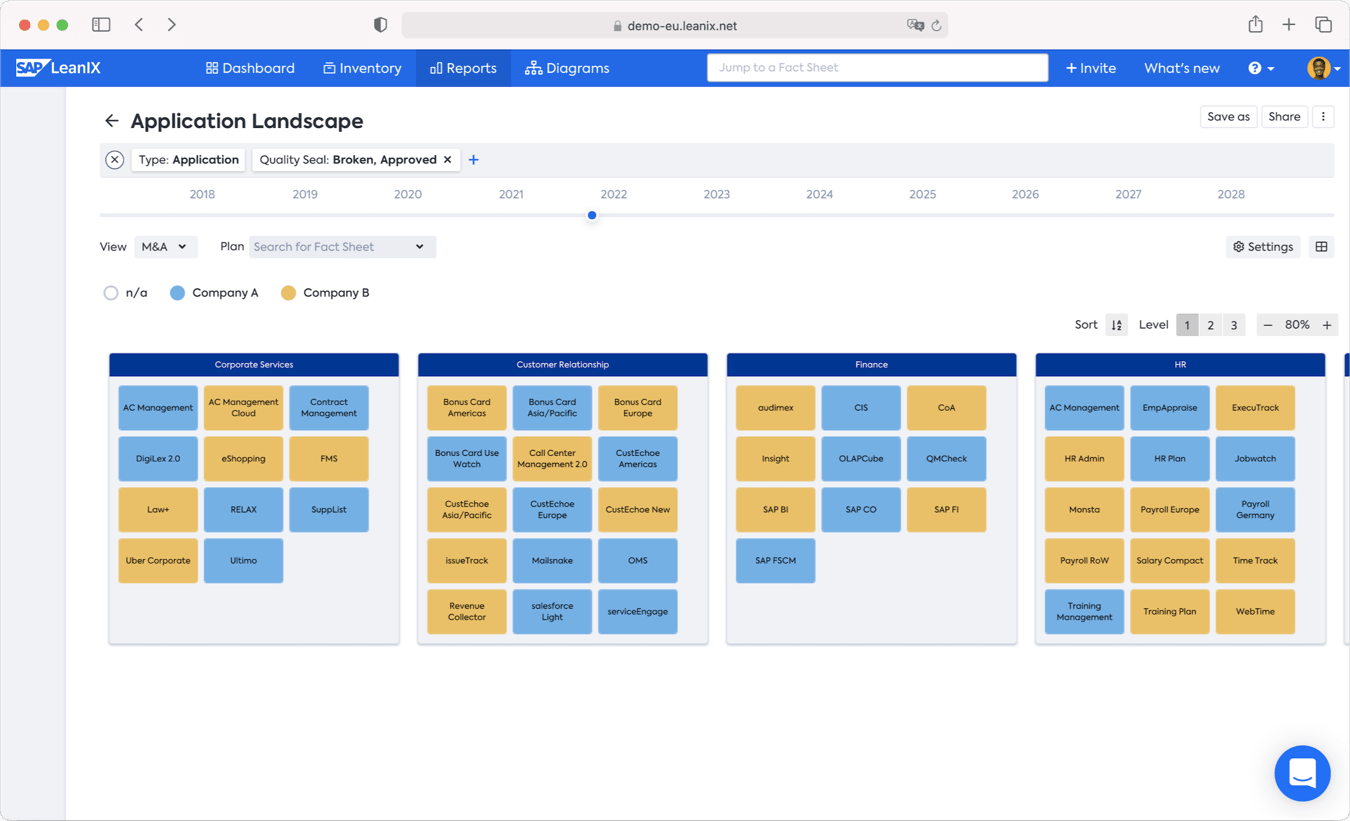Click the Jump to a Fact Sheet field
1350x821 pixels.
[877, 68]
